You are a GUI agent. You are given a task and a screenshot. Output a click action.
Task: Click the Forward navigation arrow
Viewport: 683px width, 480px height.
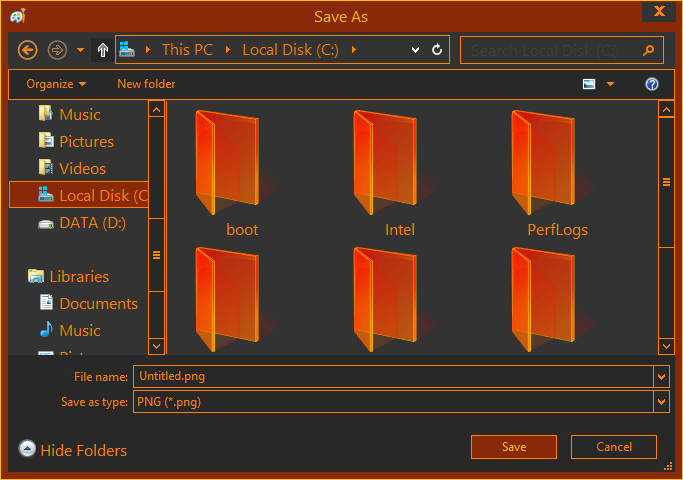click(x=57, y=49)
